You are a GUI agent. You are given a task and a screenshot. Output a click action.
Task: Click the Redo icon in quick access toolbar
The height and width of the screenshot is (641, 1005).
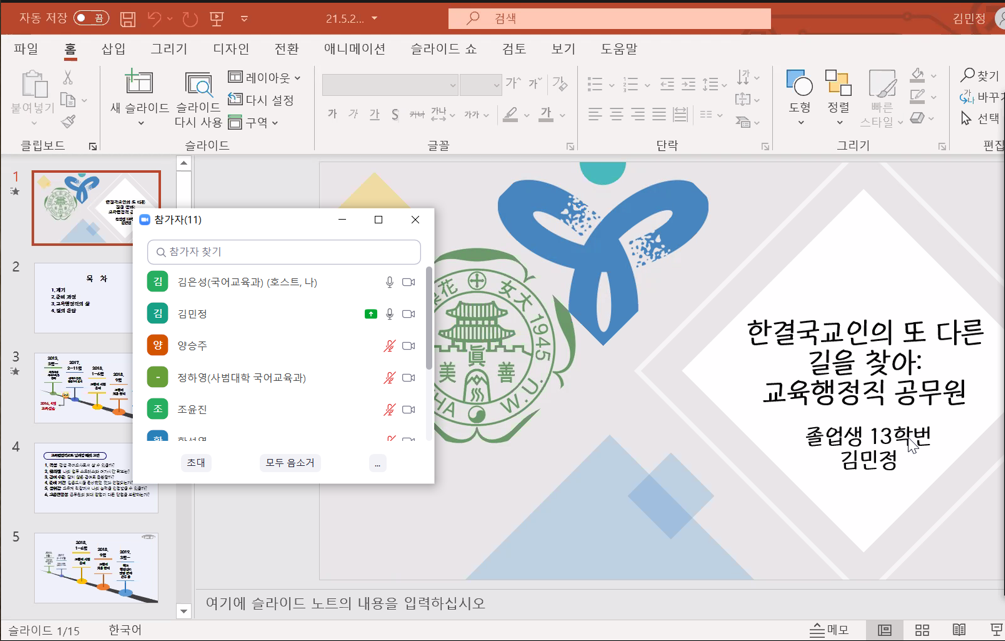point(190,19)
